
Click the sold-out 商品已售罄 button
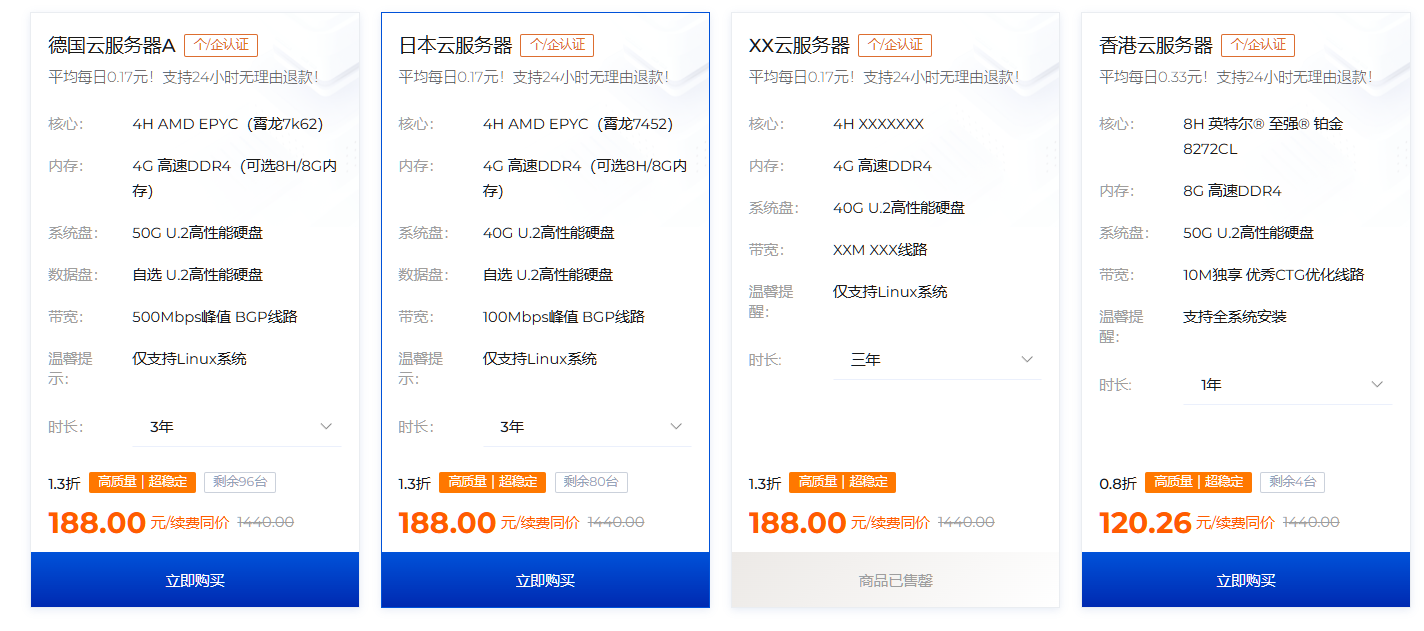click(895, 580)
